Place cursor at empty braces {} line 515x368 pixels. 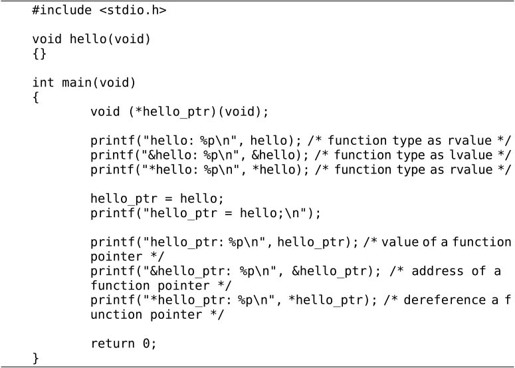39,54
